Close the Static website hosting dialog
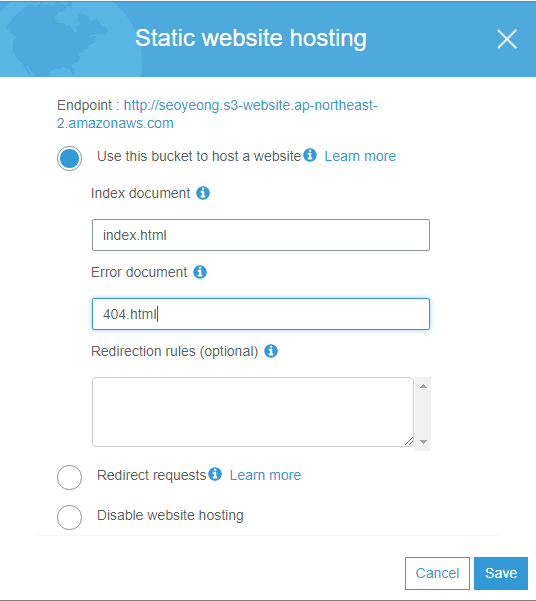Image resolution: width=536 pixels, height=601 pixels. [507, 39]
